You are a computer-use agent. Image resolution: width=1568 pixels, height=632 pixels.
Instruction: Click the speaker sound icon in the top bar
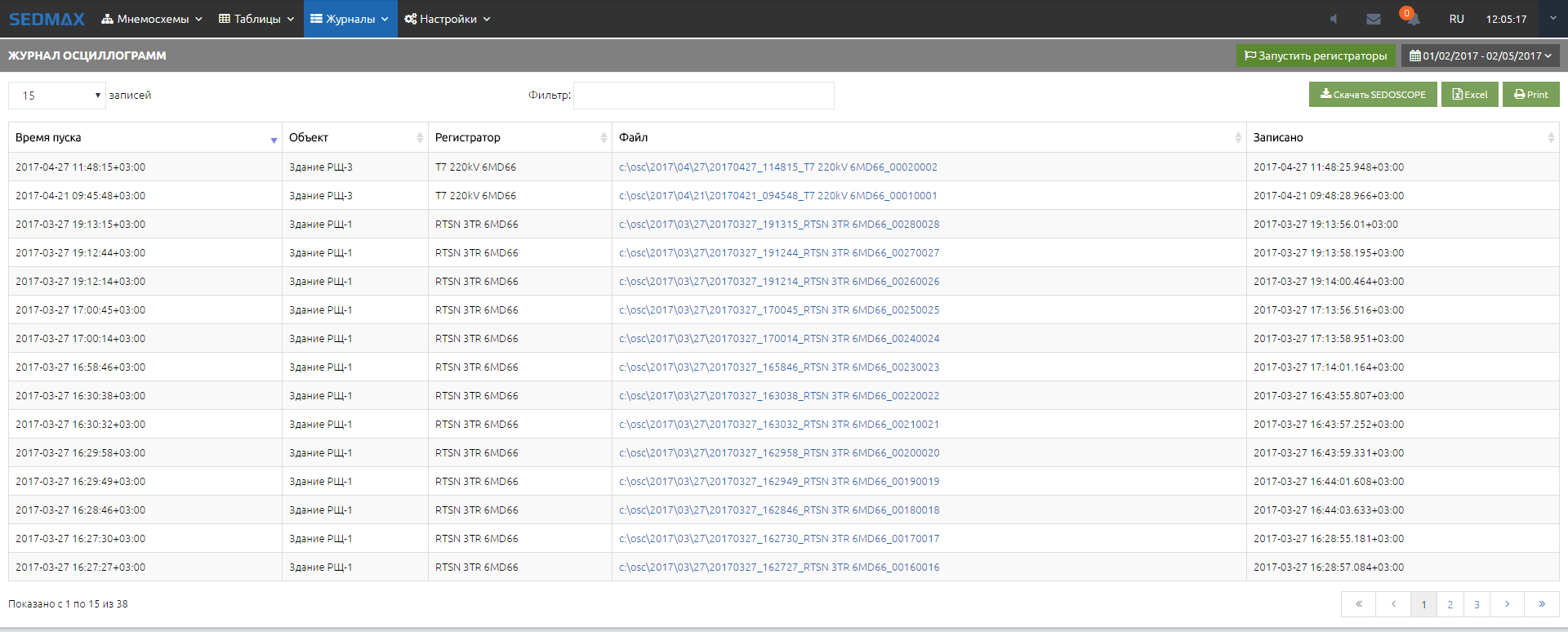1333,19
